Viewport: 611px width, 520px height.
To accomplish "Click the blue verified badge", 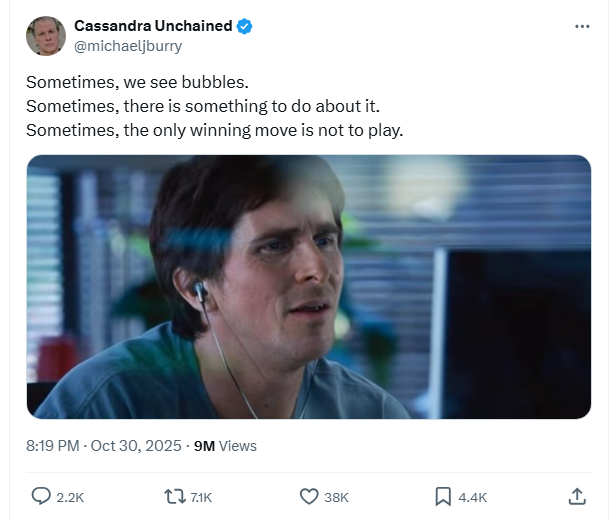I will tap(244, 26).
